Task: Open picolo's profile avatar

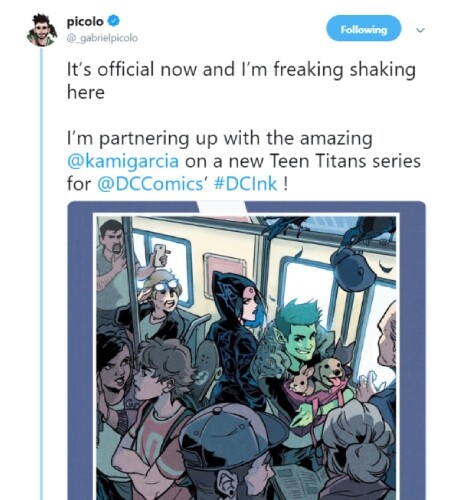Action: pyautogui.click(x=42, y=30)
